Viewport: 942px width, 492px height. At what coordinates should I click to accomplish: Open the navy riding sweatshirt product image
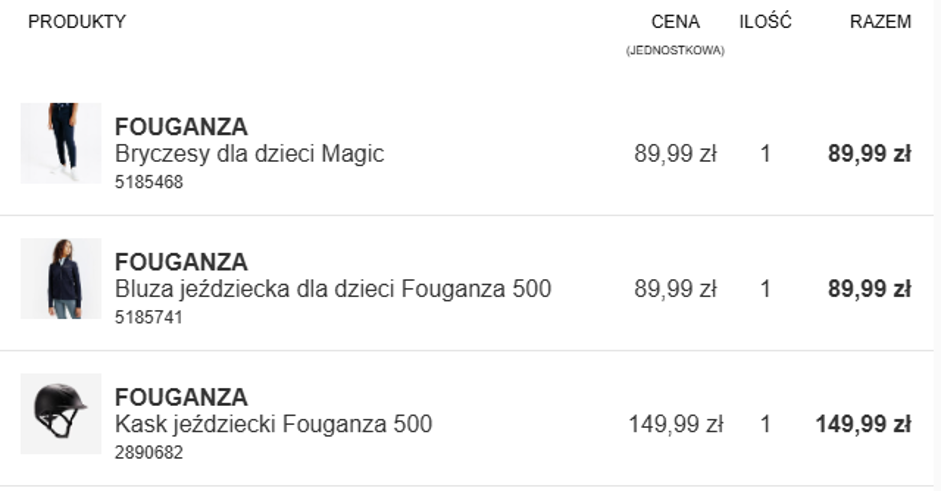(60, 278)
